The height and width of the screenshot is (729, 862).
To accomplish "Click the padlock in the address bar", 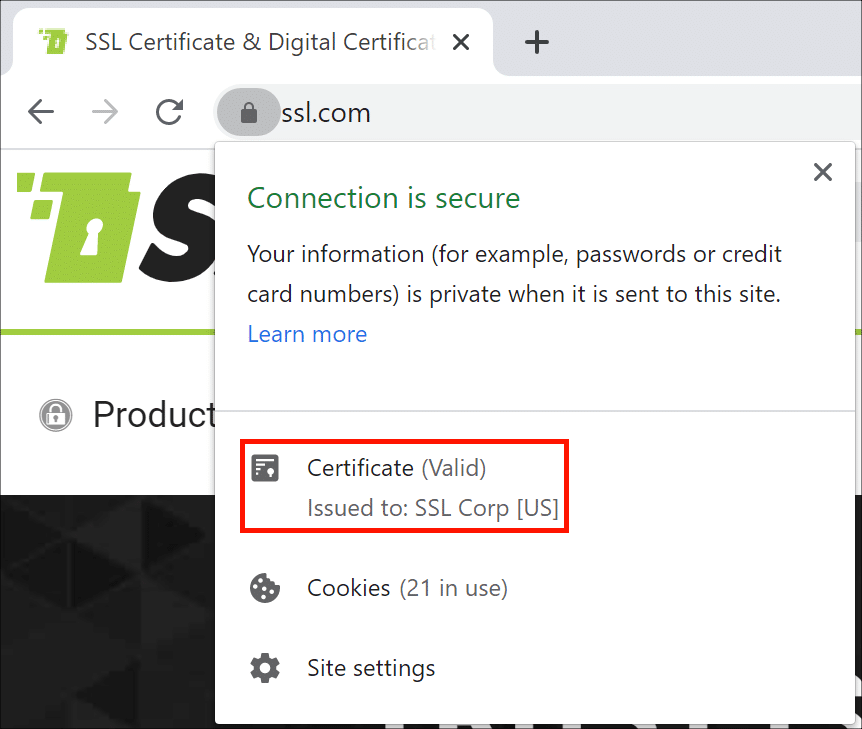I will [249, 112].
